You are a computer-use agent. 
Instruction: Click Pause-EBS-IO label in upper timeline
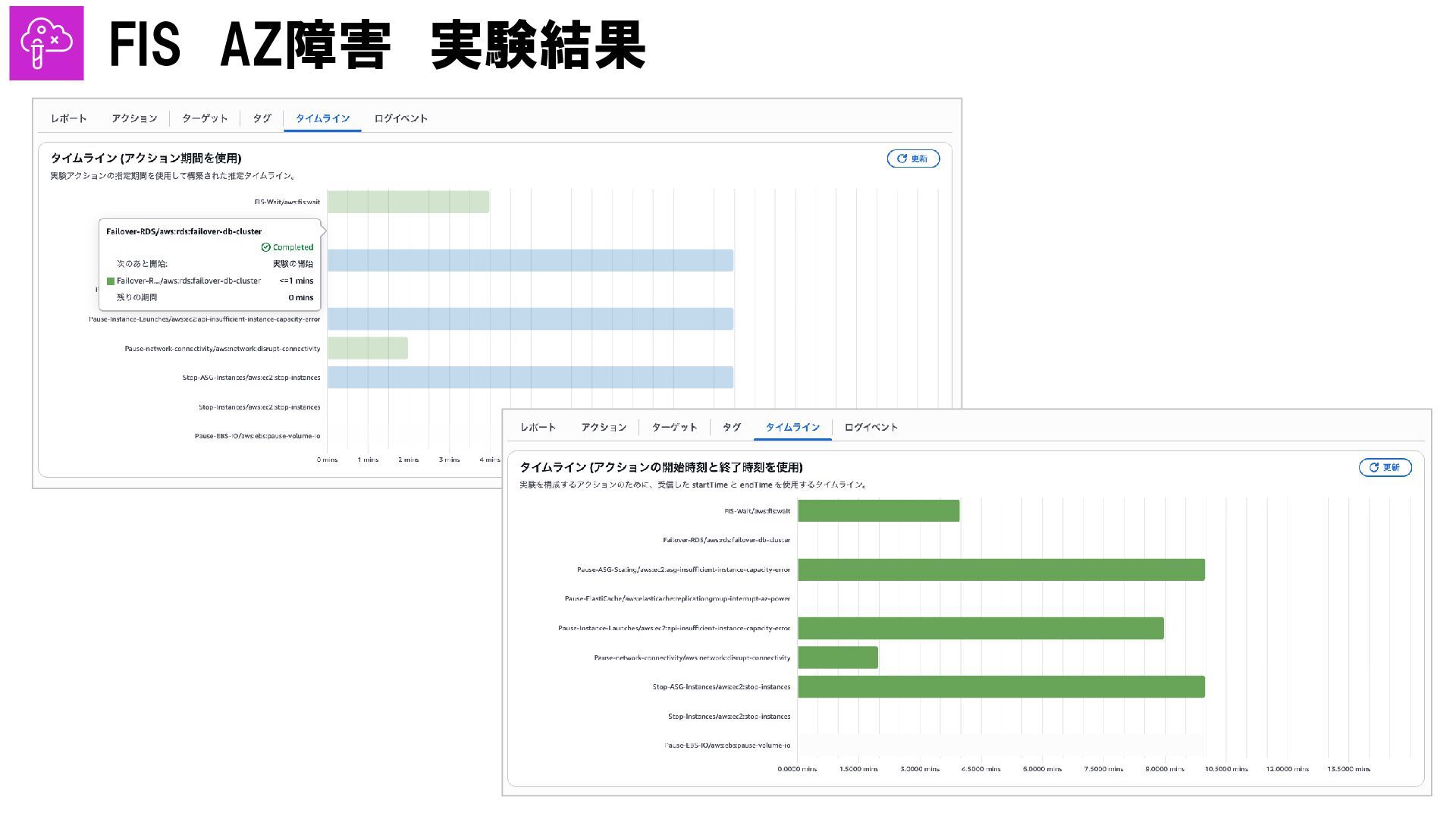click(257, 436)
